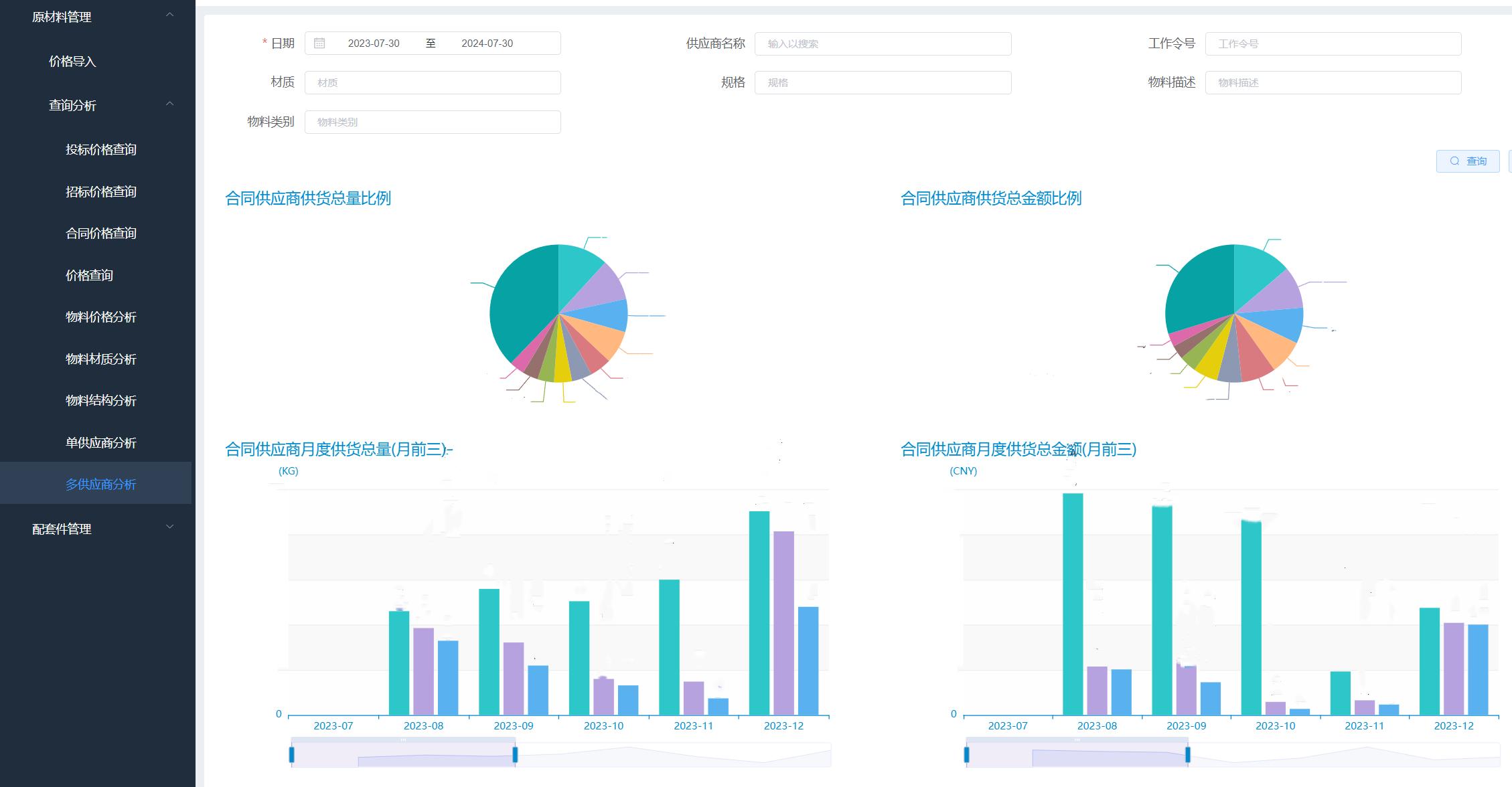
Task: Select 单供应商分析 in the sidebar
Action: click(x=100, y=443)
